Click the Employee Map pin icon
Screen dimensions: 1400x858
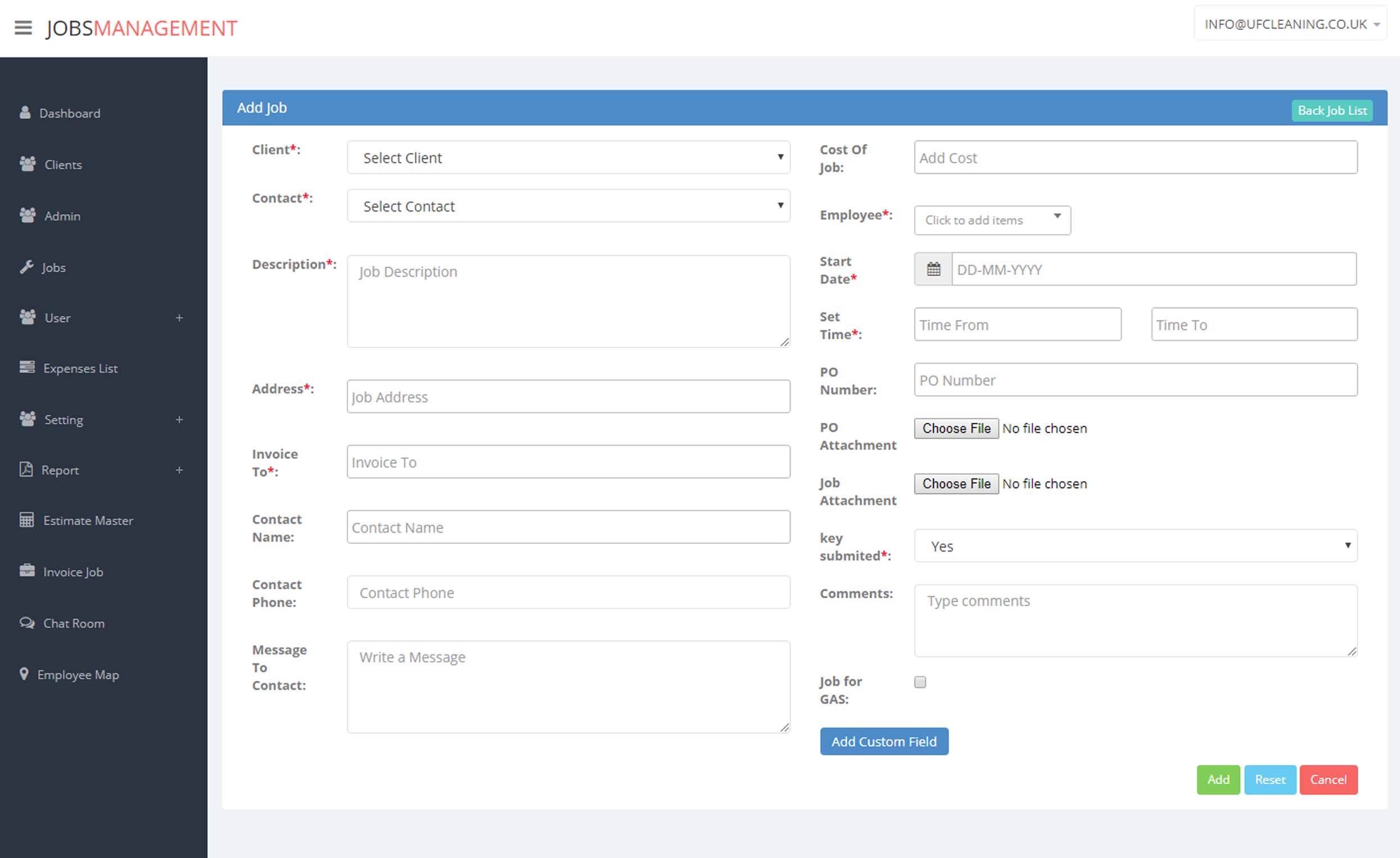[24, 674]
